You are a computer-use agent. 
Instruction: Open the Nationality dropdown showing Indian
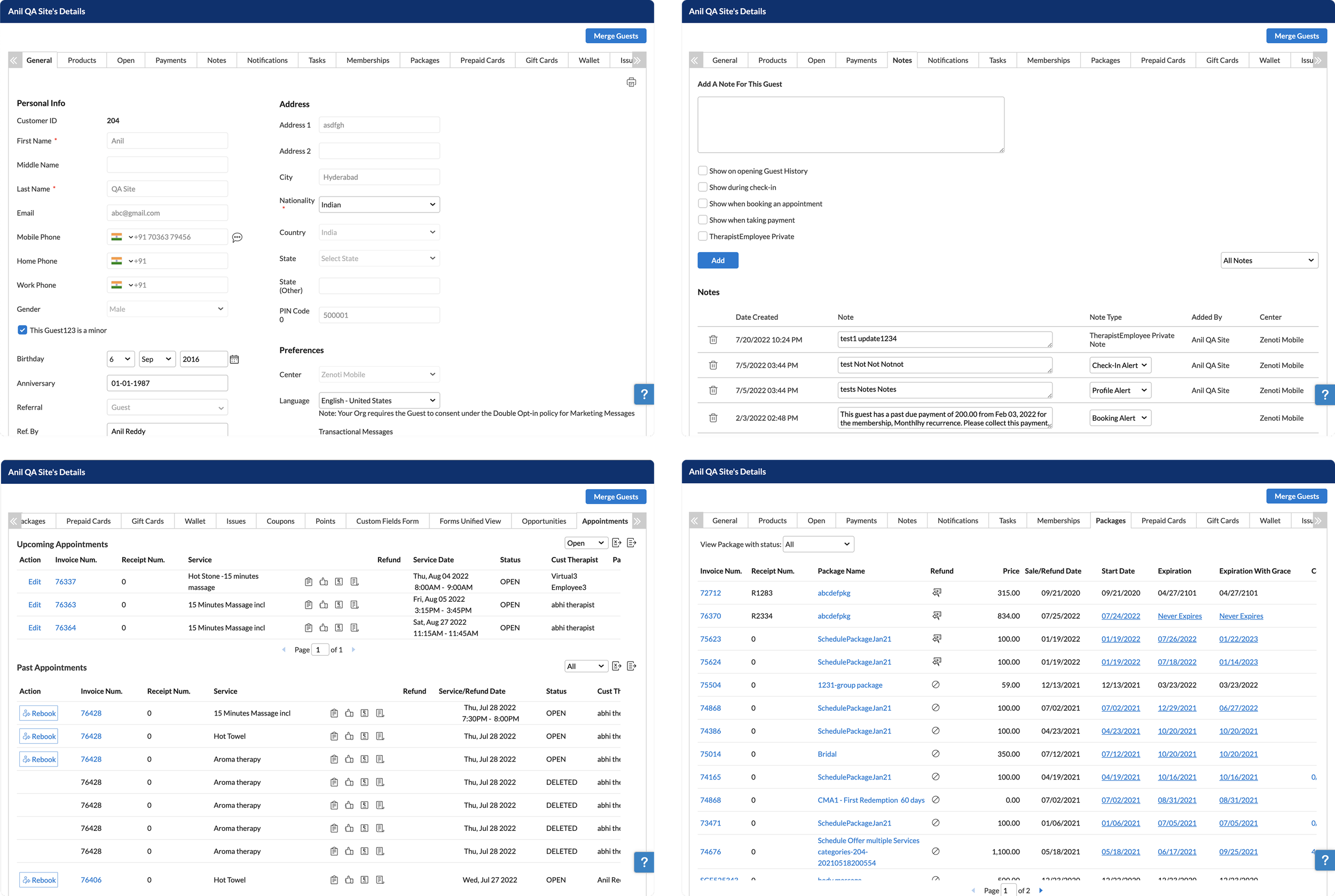click(379, 205)
